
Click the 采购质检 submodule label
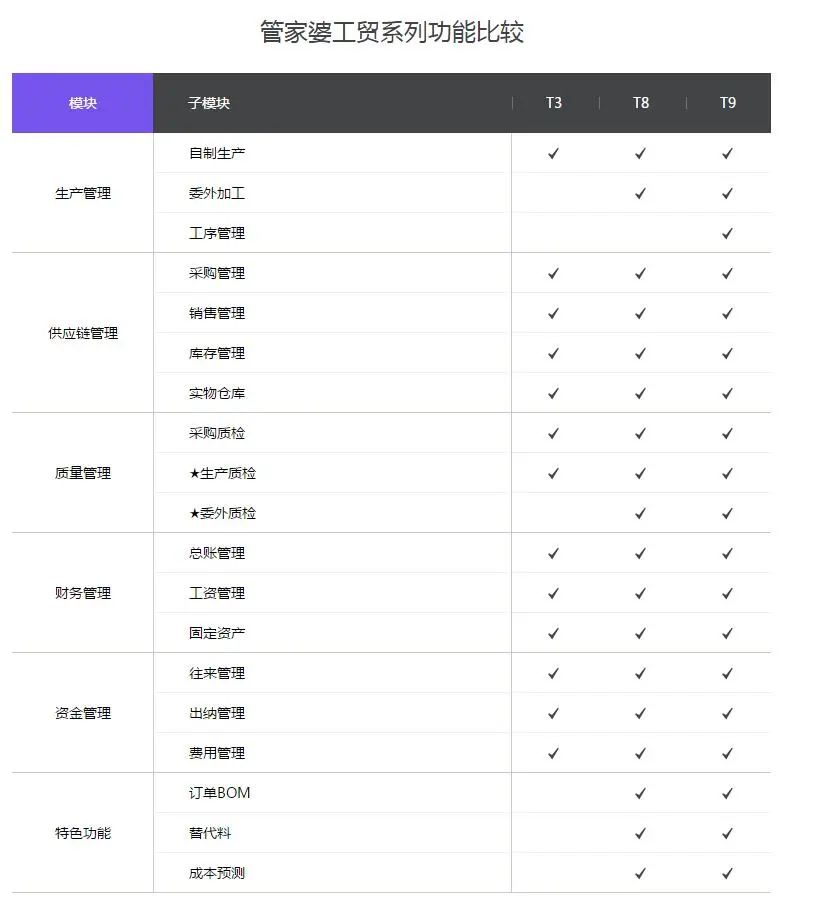217,433
